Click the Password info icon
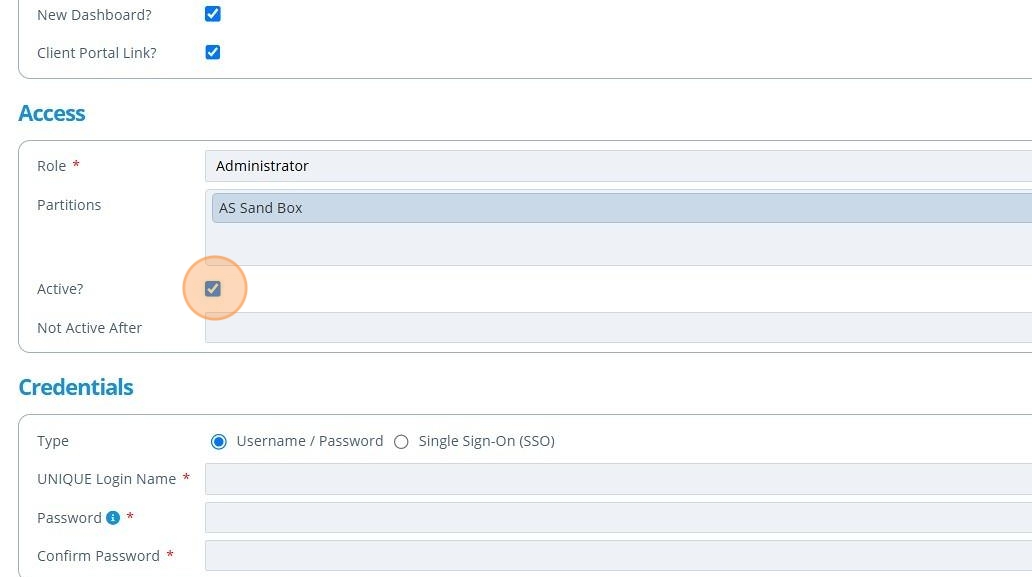This screenshot has height=577, width=1032. (113, 518)
